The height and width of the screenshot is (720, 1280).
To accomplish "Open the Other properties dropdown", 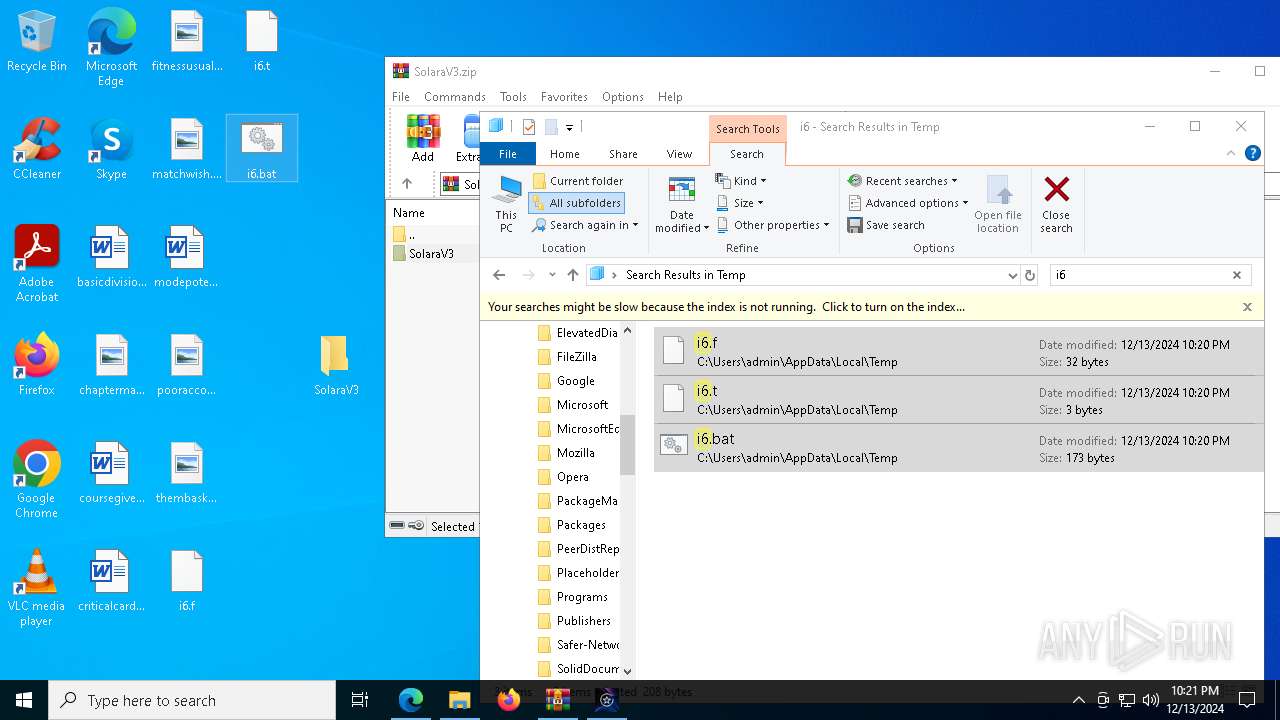I will (773, 225).
